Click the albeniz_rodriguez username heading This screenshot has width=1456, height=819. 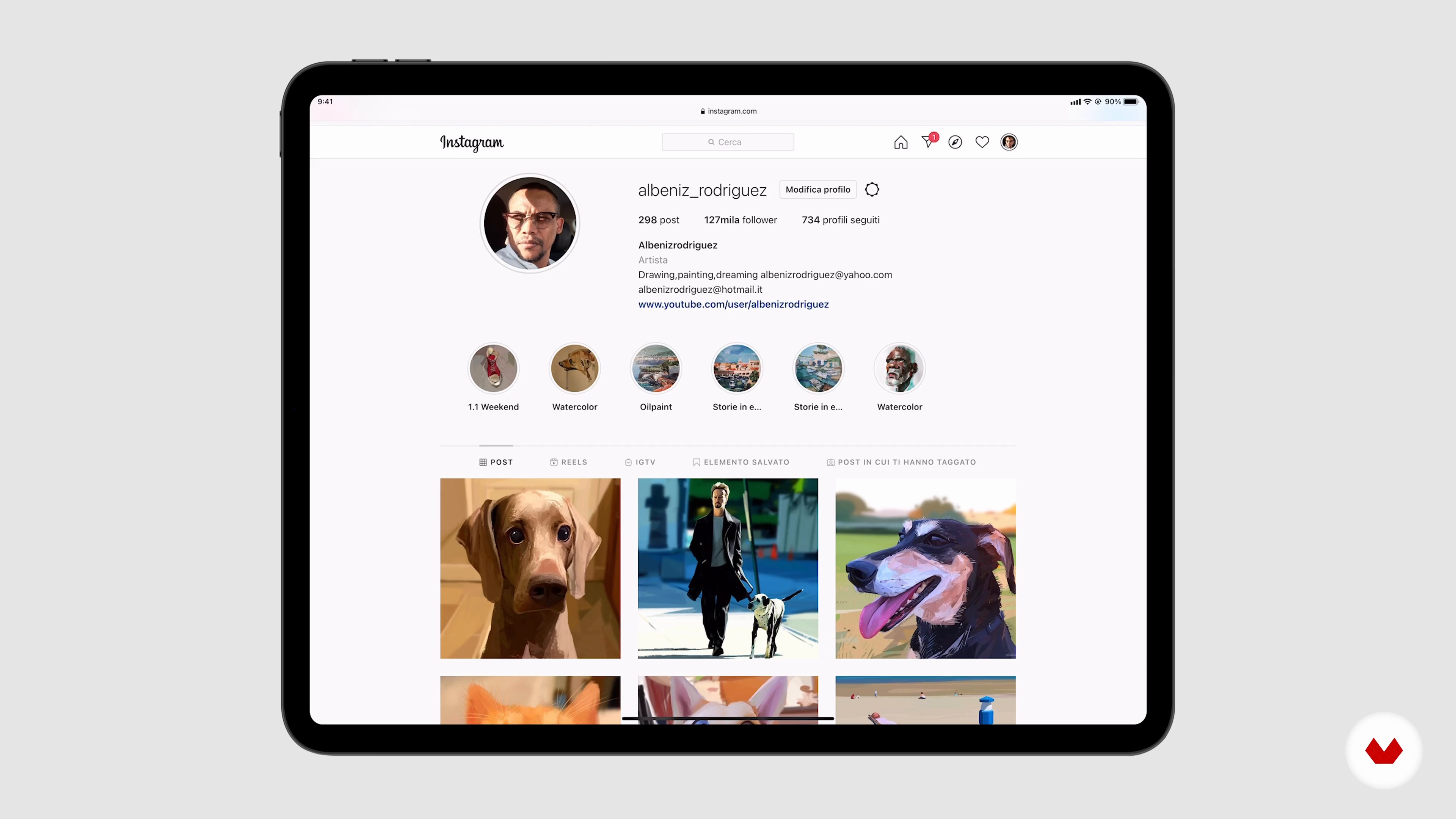(702, 190)
